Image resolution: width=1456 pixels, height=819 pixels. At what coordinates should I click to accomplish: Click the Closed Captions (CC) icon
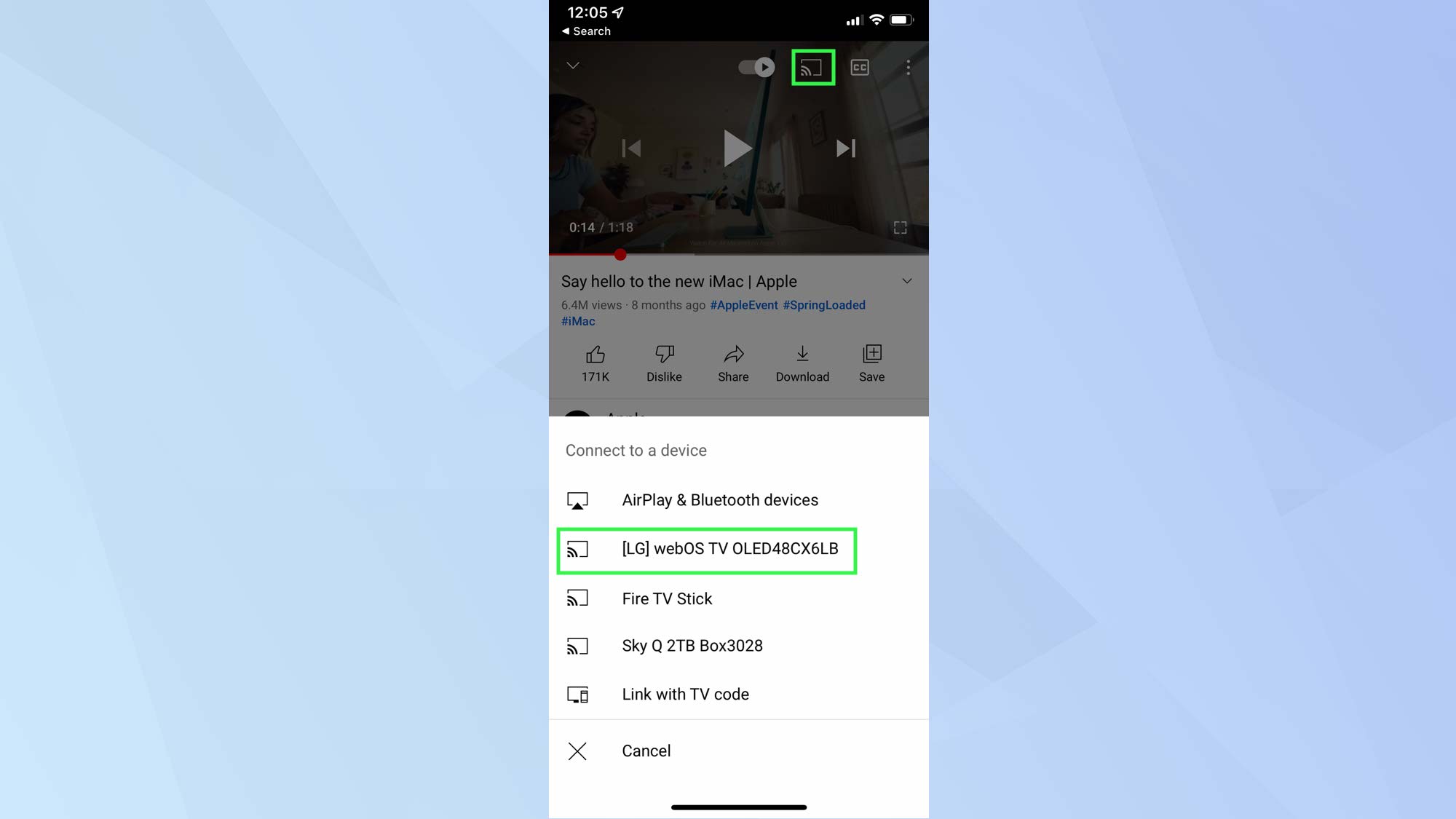860,67
